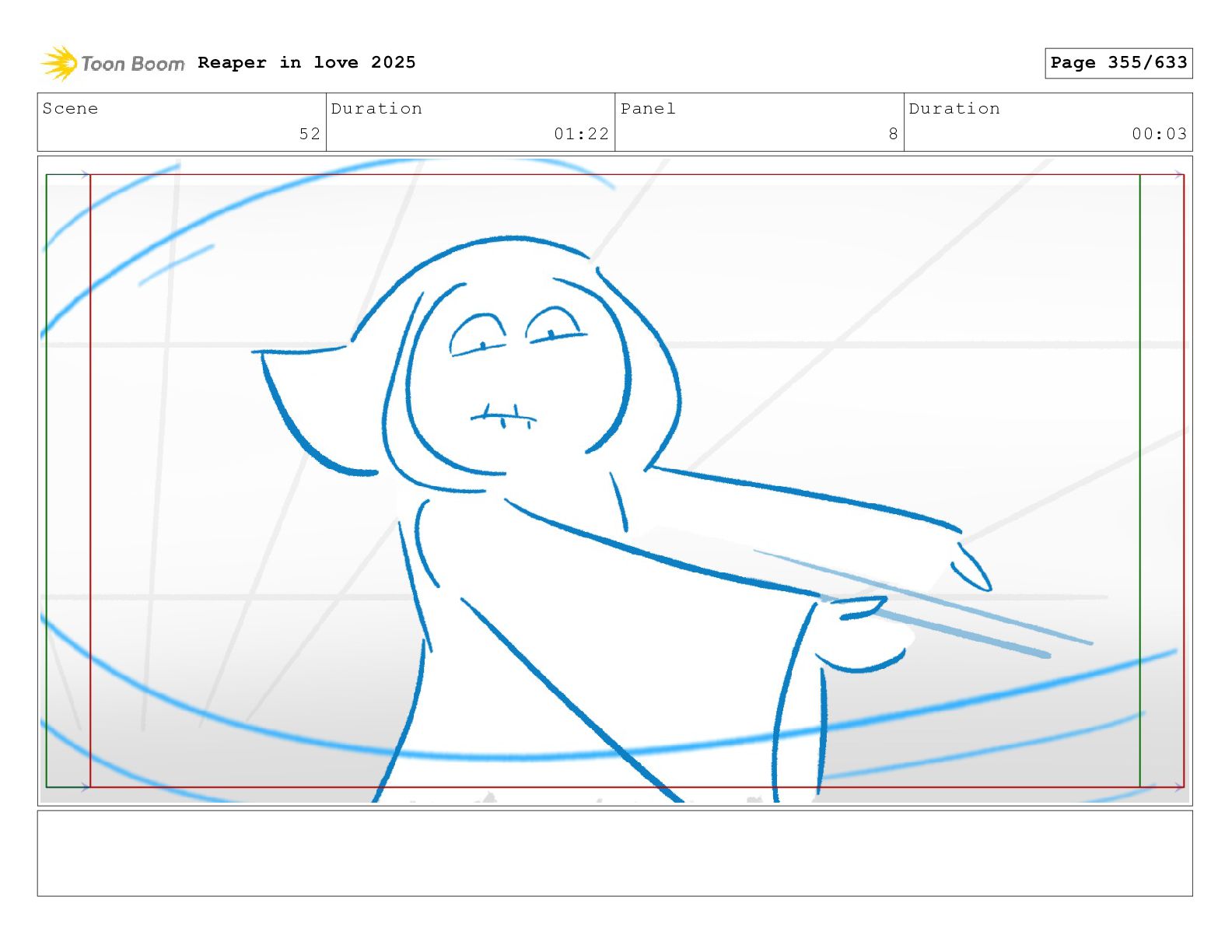Screen dimensions: 1232x952
Task: Click the empty notes box below the panel
Action: (614, 853)
